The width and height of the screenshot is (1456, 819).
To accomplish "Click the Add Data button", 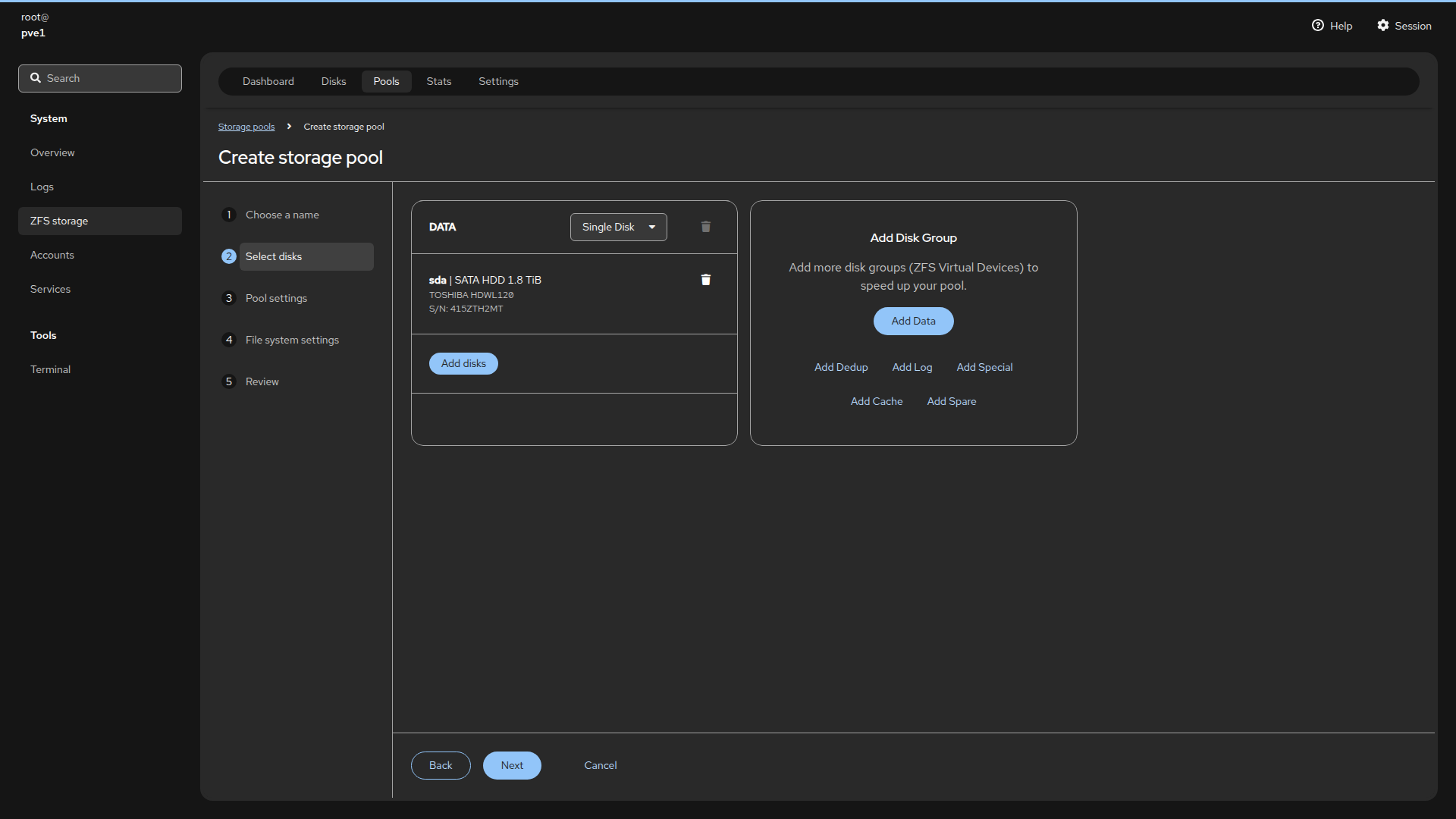I will (x=913, y=321).
